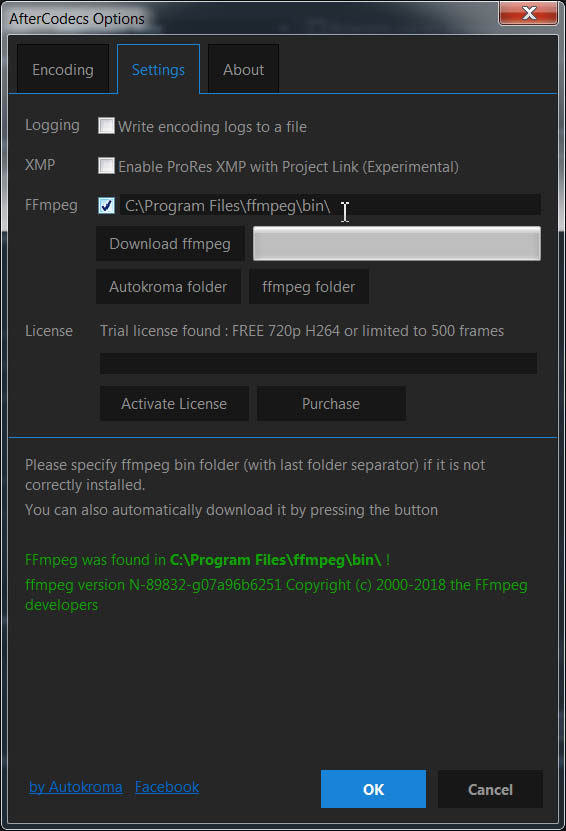Close the AfterCodecs Options window
Image resolution: width=566 pixels, height=831 pixels.
pos(528,13)
